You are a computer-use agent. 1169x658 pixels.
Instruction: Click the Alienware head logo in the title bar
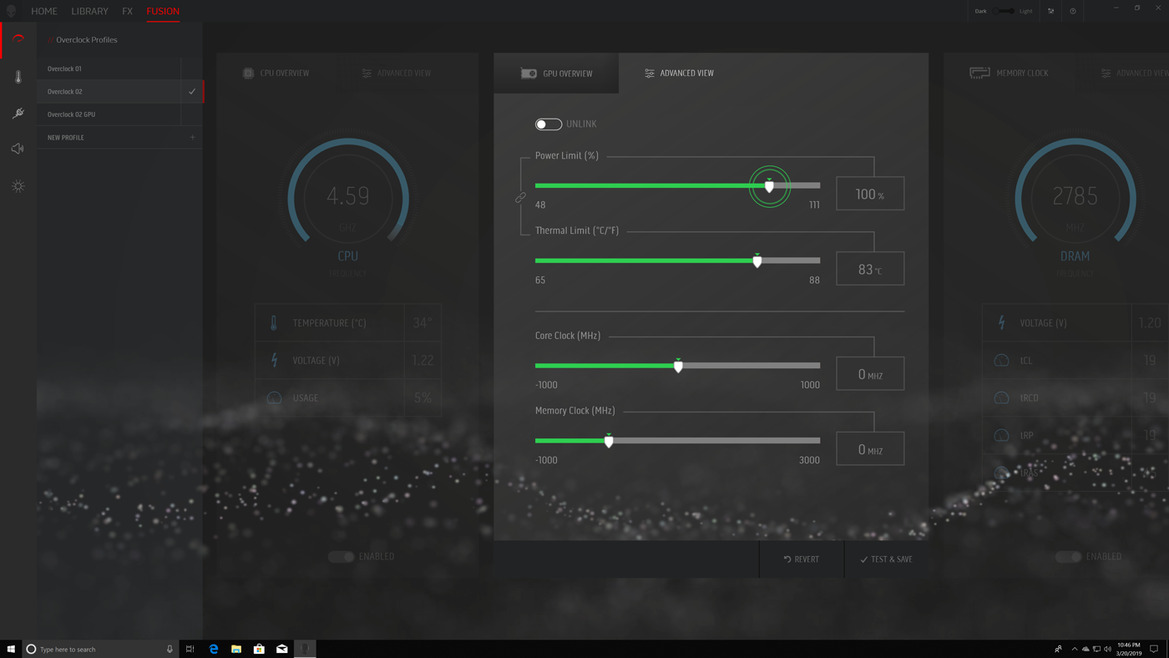pyautogui.click(x=11, y=11)
